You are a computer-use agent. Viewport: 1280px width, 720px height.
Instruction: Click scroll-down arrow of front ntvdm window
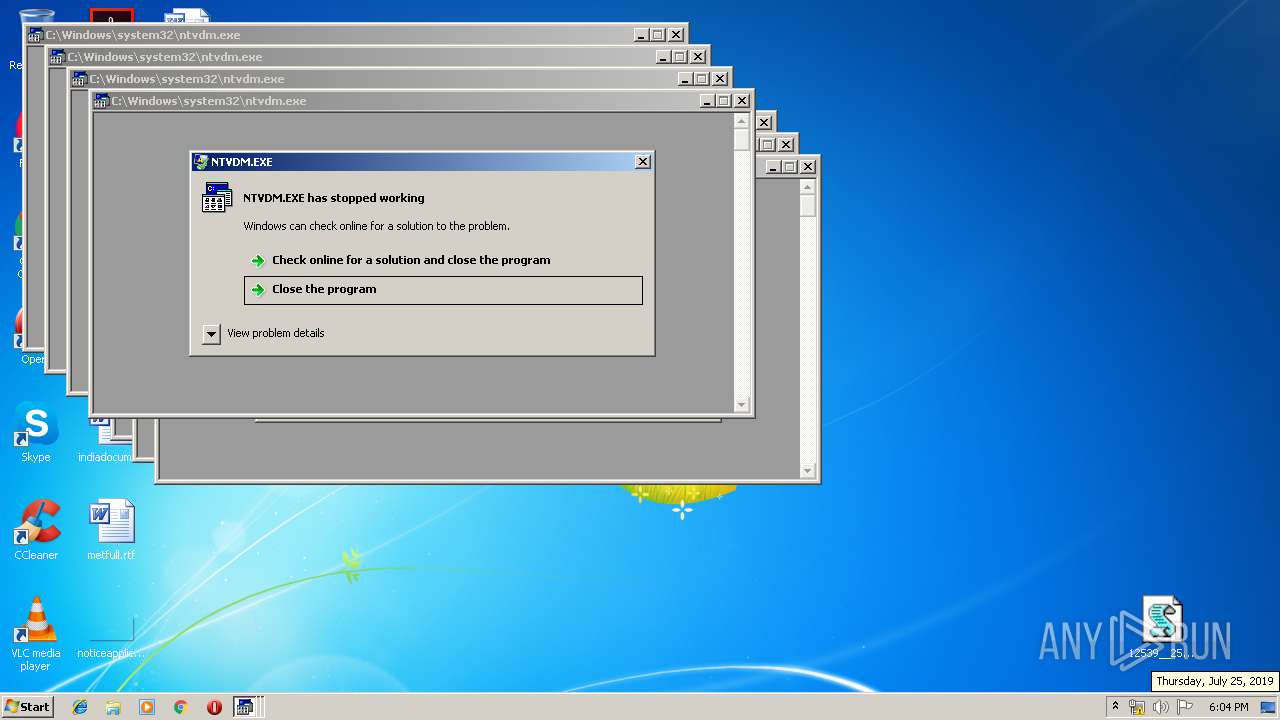[741, 405]
